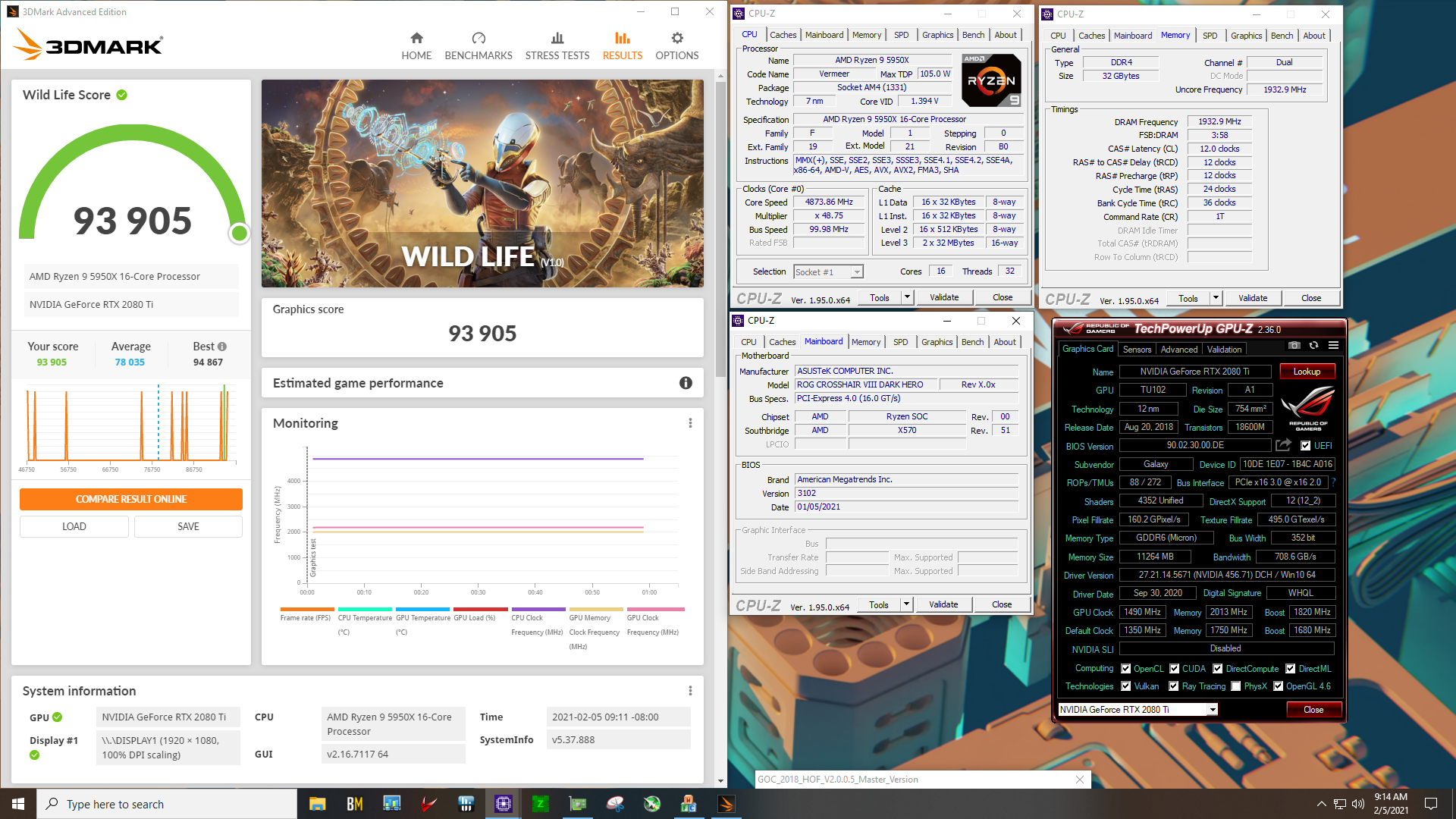
Task: Click the taskbar clock showing 9:14 AM
Action: click(1391, 804)
